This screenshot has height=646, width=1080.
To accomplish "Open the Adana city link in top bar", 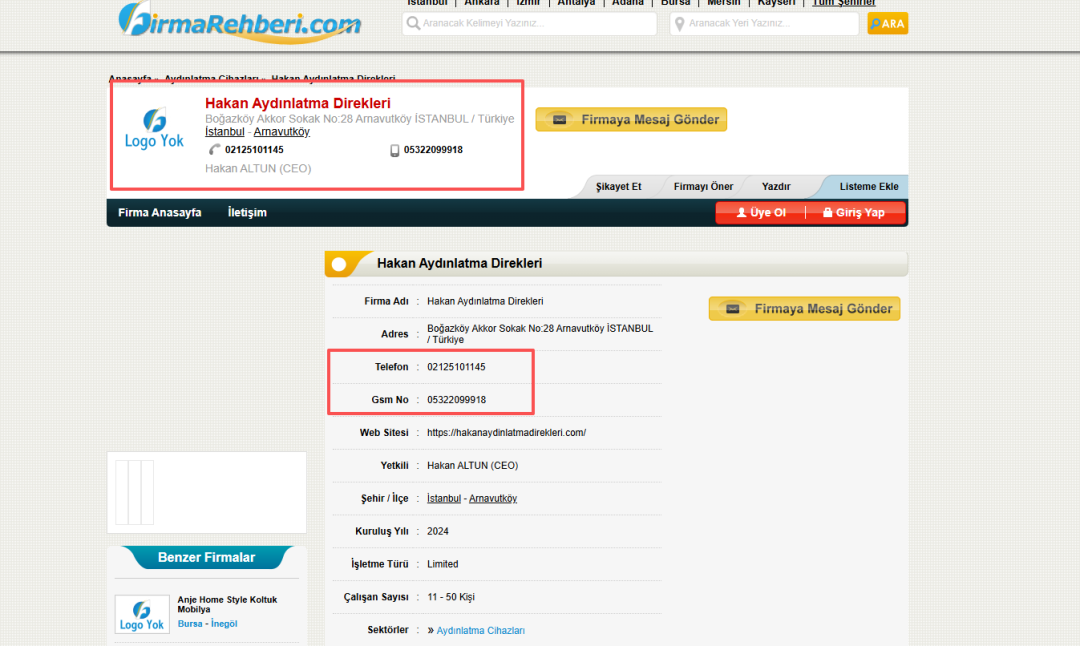I will [x=627, y=3].
